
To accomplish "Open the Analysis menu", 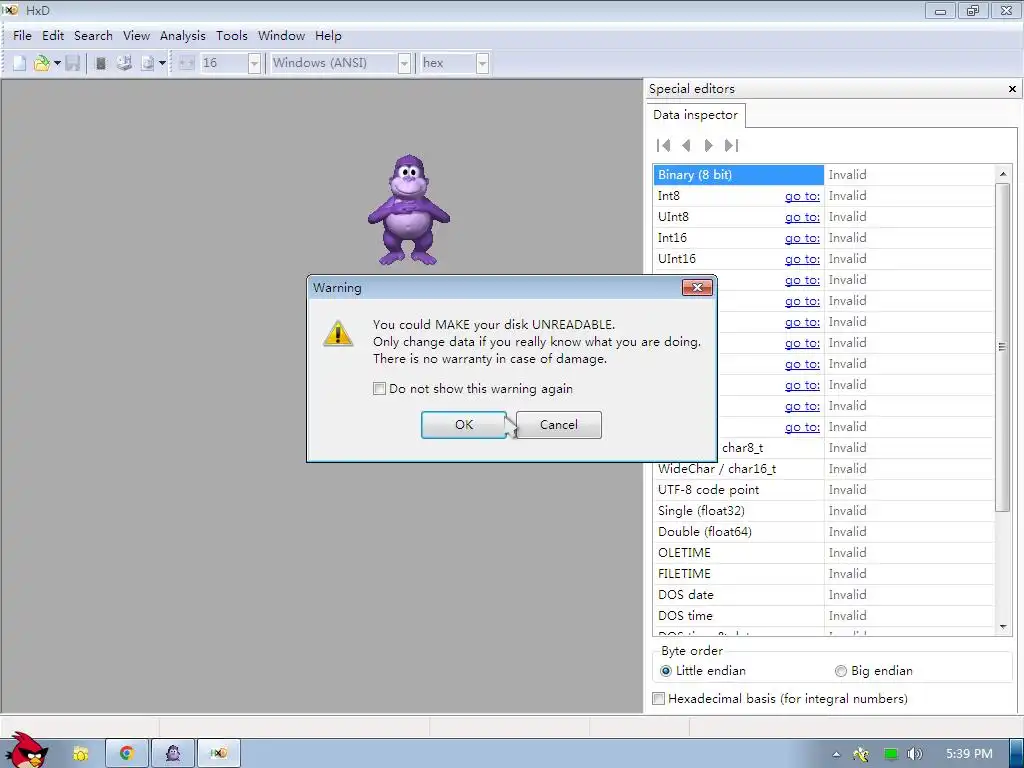I will point(182,36).
